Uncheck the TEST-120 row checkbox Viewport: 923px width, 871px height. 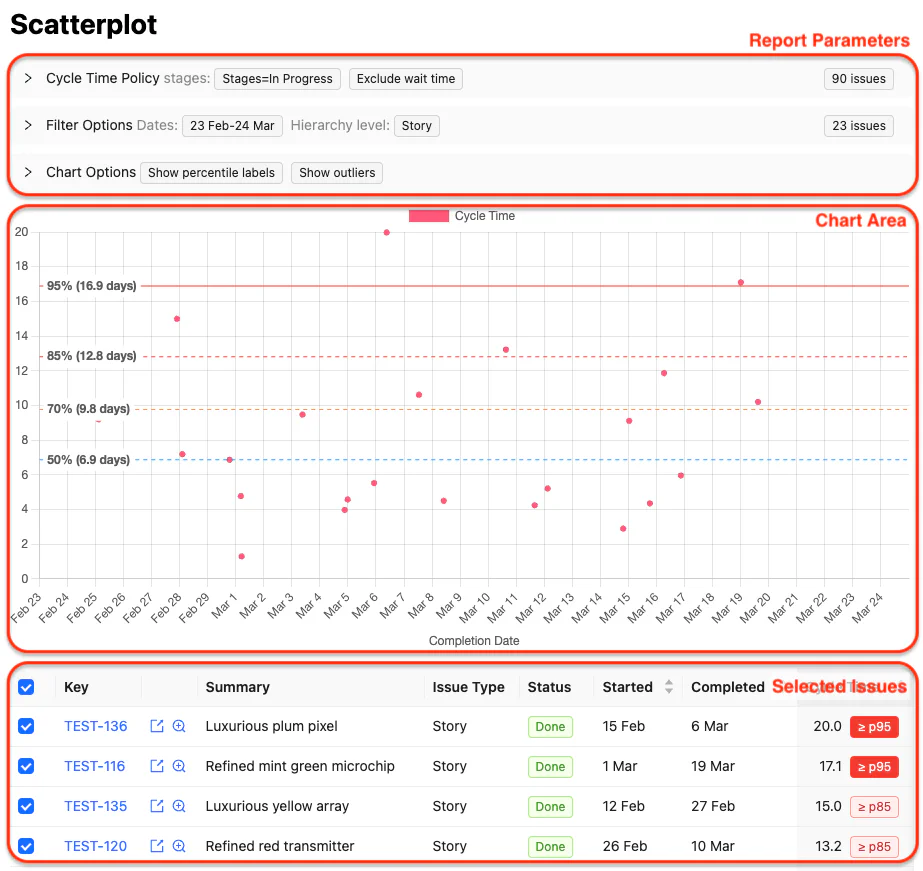click(x=26, y=846)
